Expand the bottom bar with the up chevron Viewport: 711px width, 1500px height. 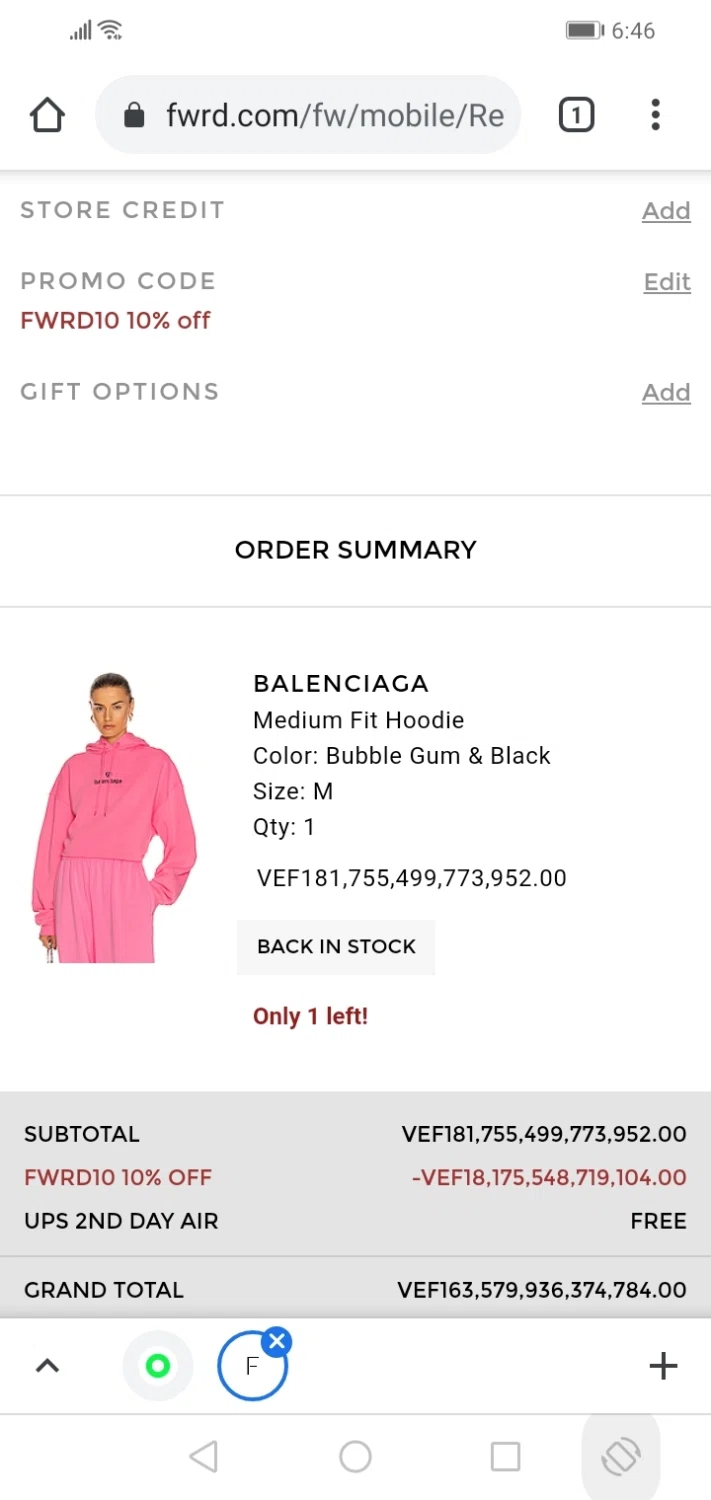pyautogui.click(x=47, y=1366)
